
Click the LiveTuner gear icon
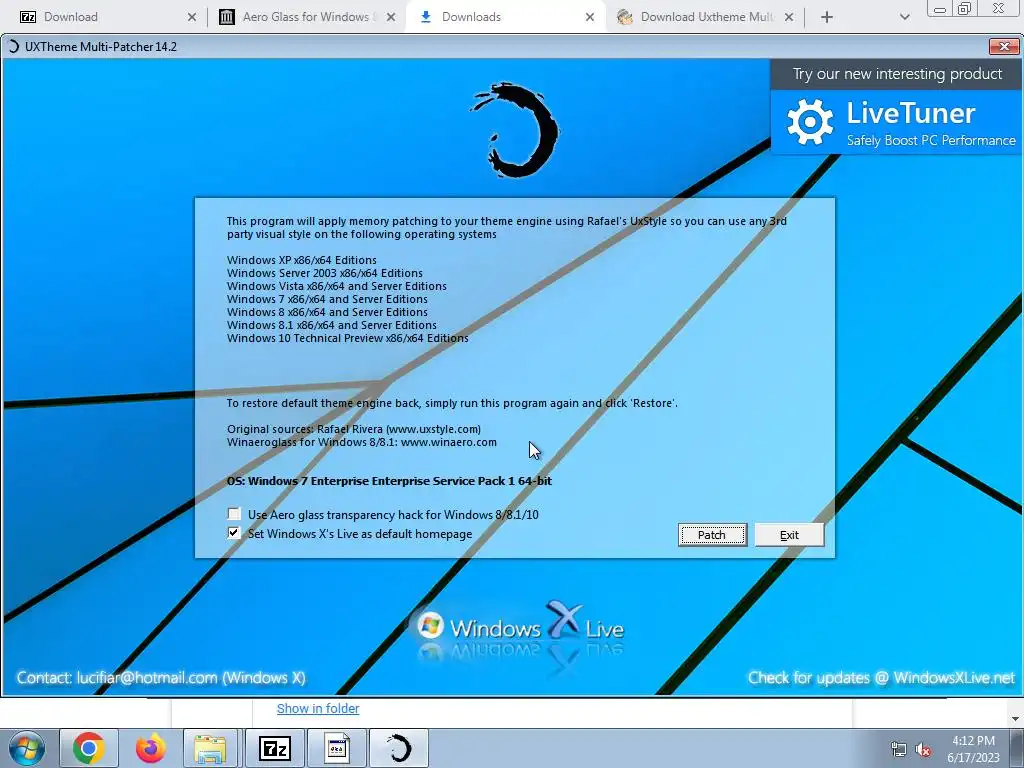(x=810, y=122)
